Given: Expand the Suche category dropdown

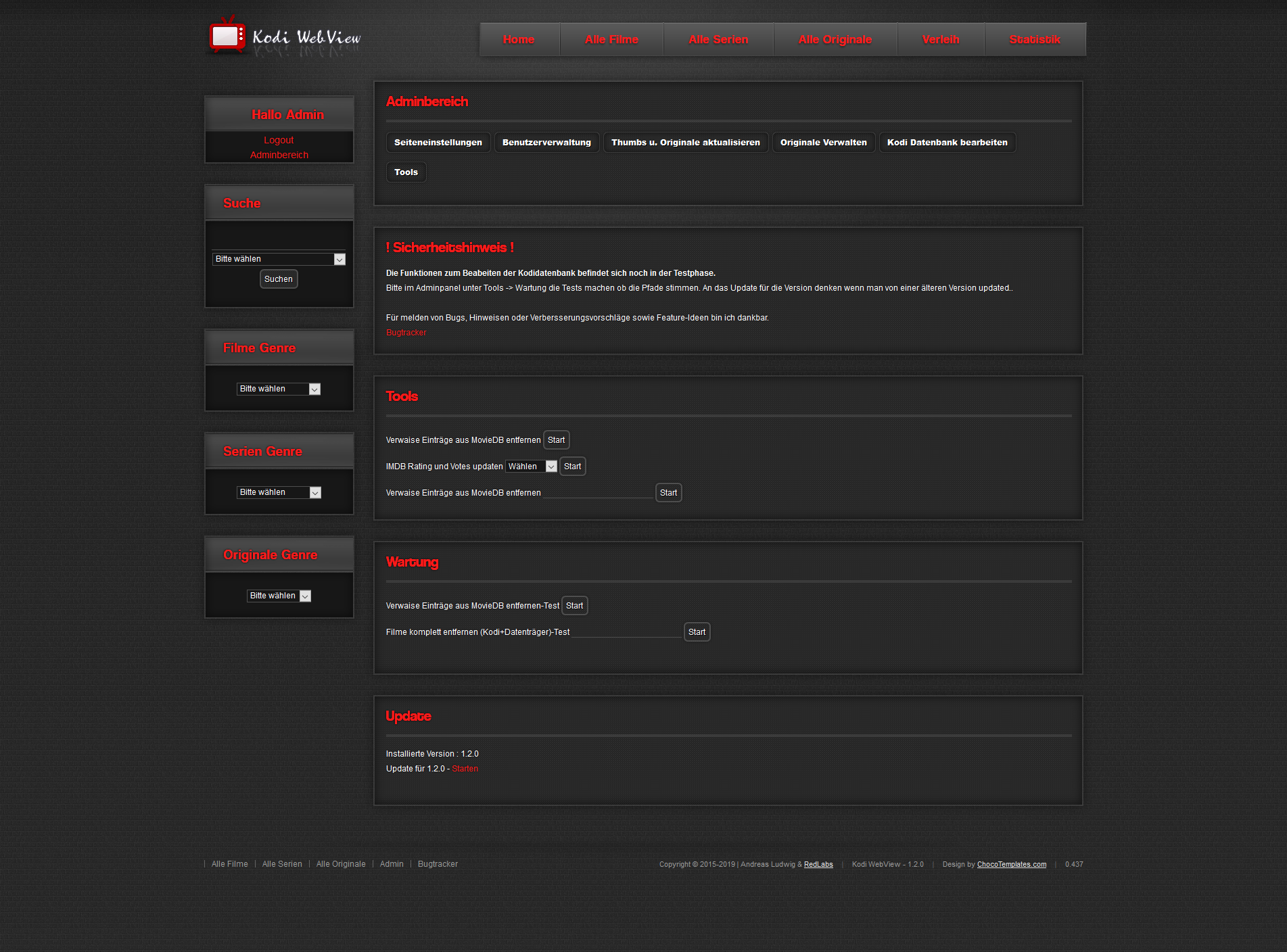Looking at the screenshot, I should coord(279,259).
